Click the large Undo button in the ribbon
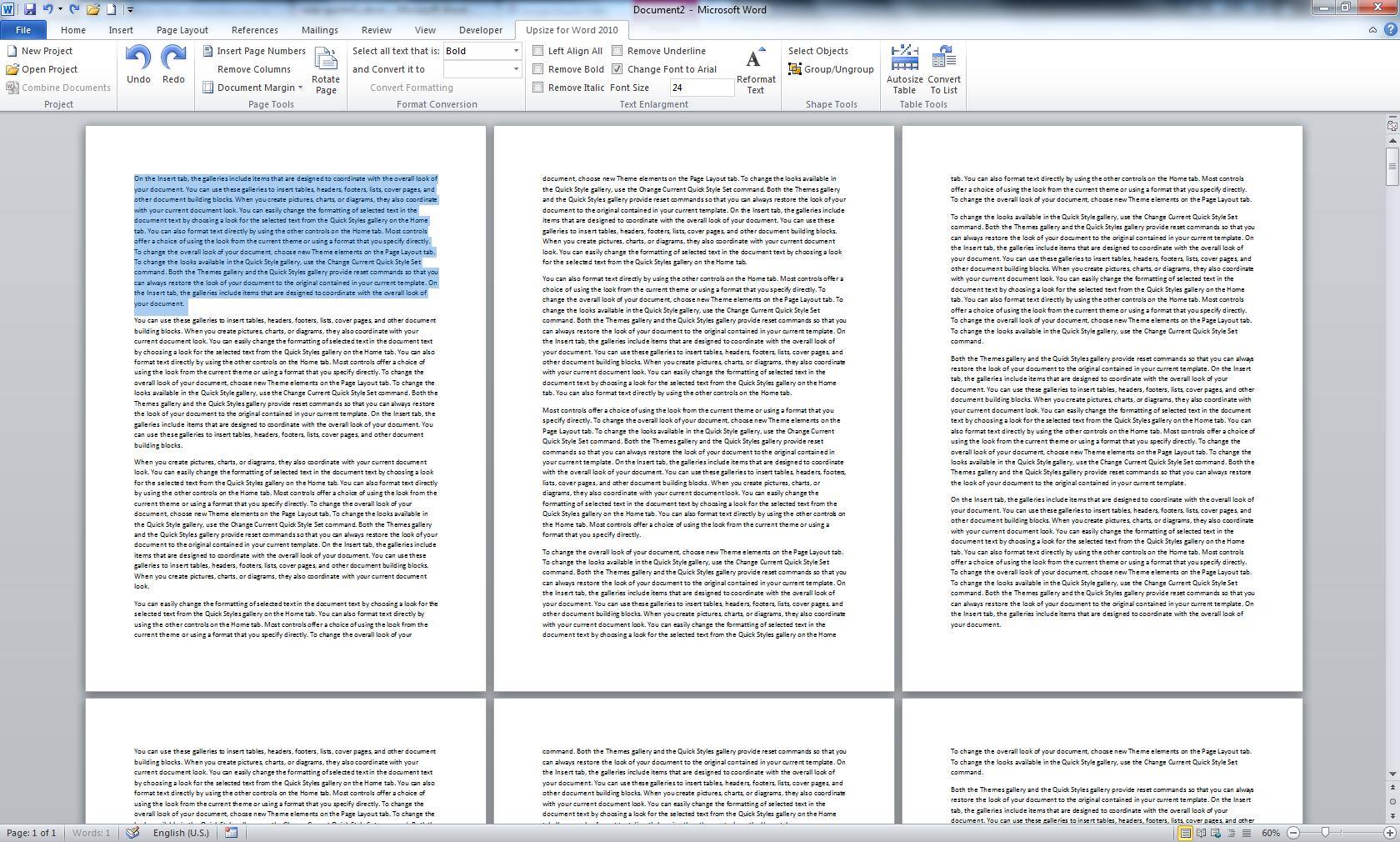This screenshot has height=842, width=1400. coord(138,64)
